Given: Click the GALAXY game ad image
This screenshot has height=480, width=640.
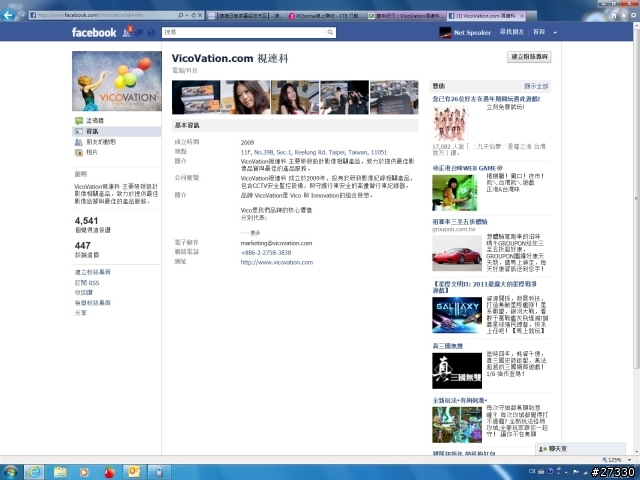Looking at the screenshot, I should pos(457,315).
